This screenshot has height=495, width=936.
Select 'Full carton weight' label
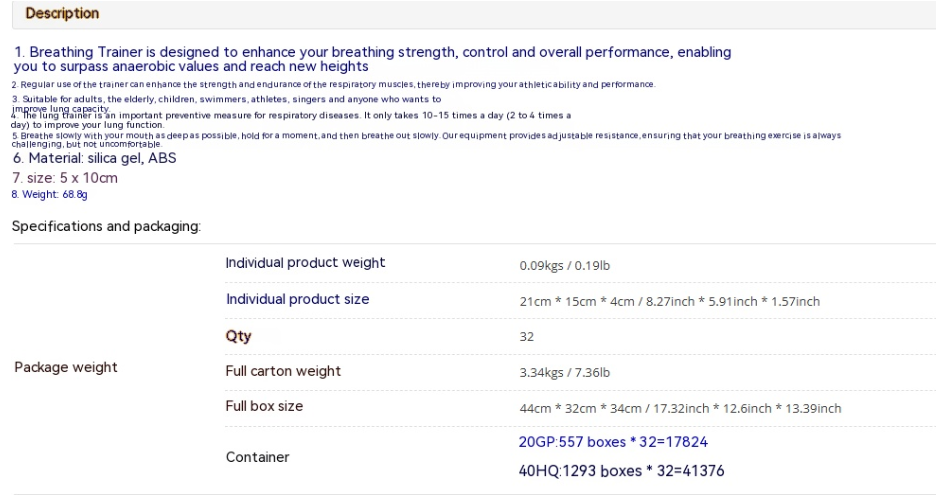click(x=283, y=371)
